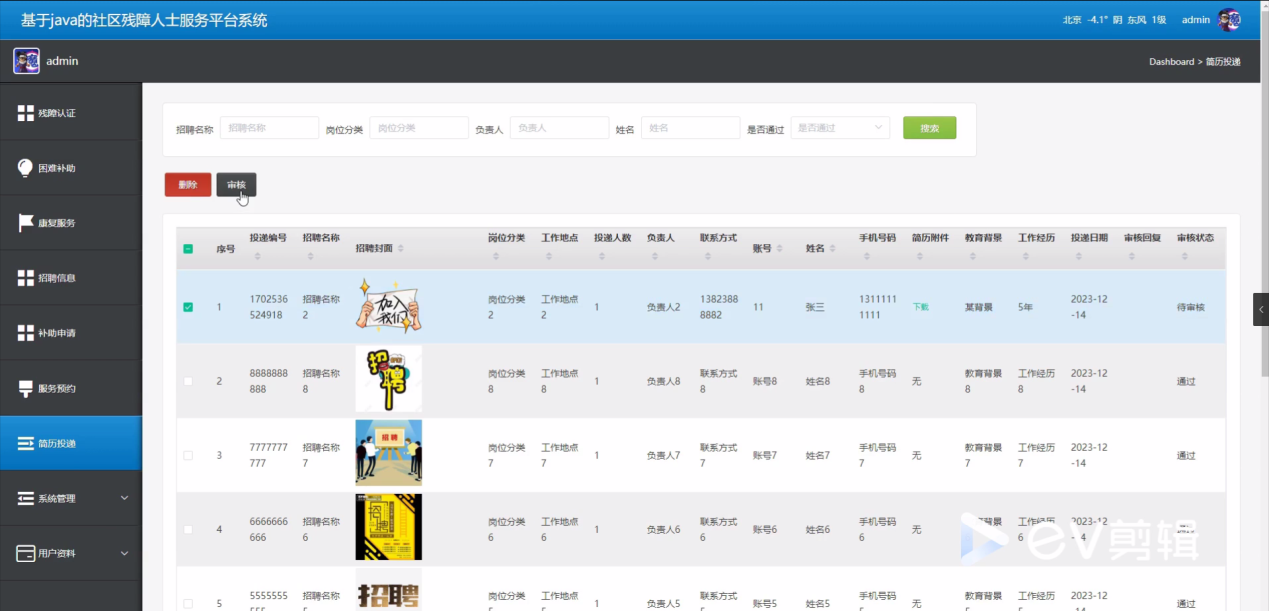Expand the 用户资料 chevron arrow
This screenshot has height=611, width=1269.
(x=124, y=553)
